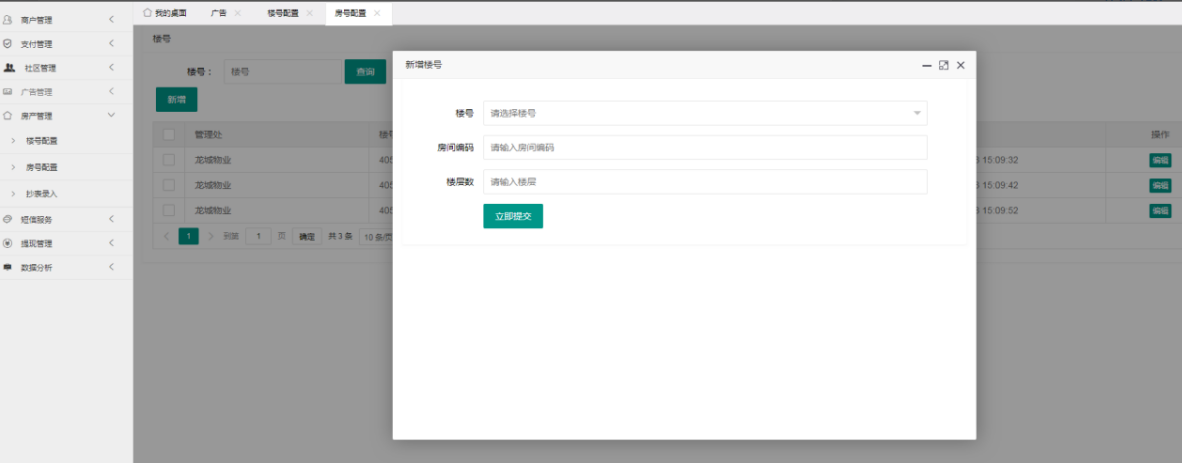Open the 请选择楼号 dropdown
1182x463 pixels.
[x=704, y=113]
